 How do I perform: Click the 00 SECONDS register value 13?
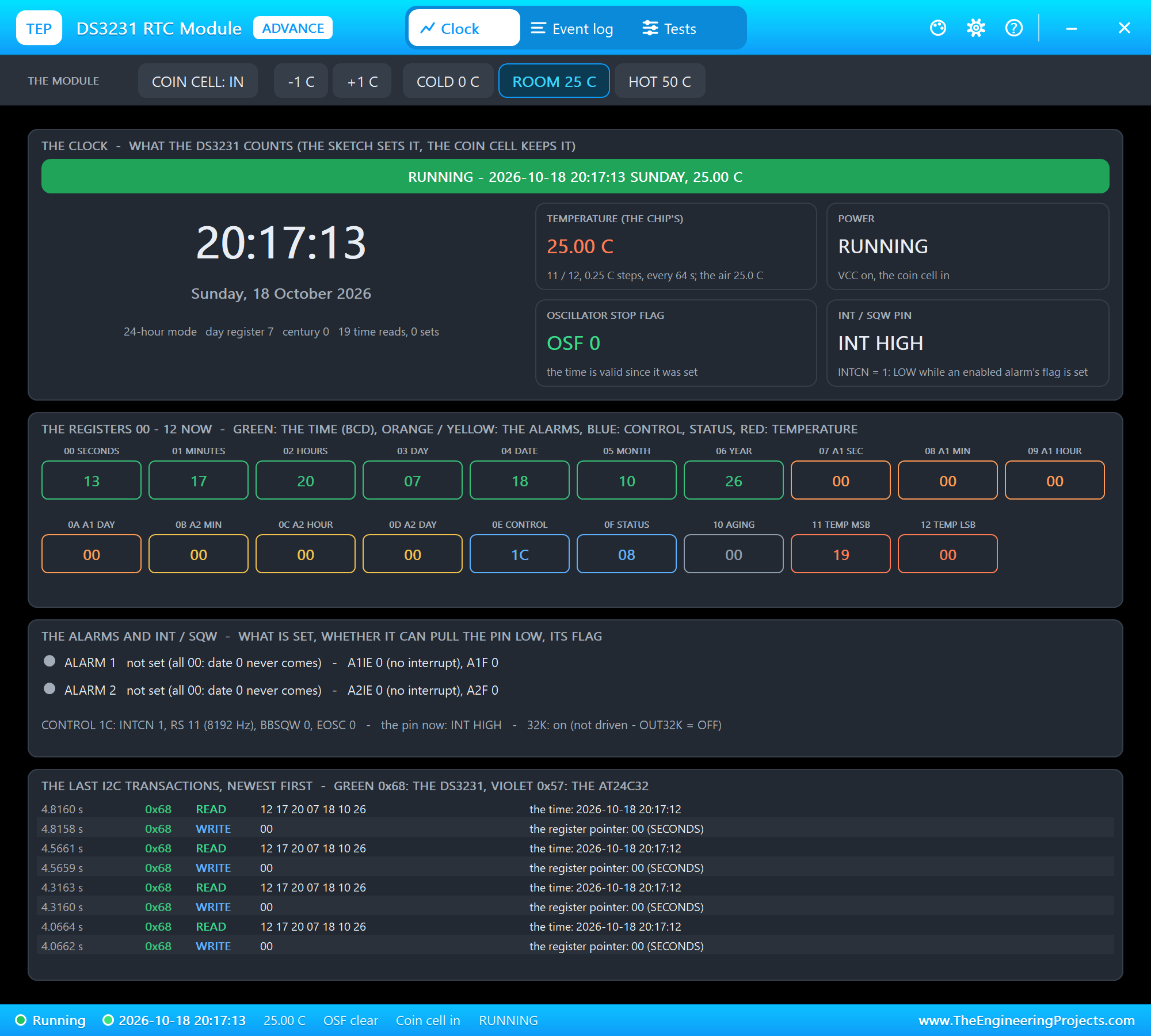pos(92,481)
